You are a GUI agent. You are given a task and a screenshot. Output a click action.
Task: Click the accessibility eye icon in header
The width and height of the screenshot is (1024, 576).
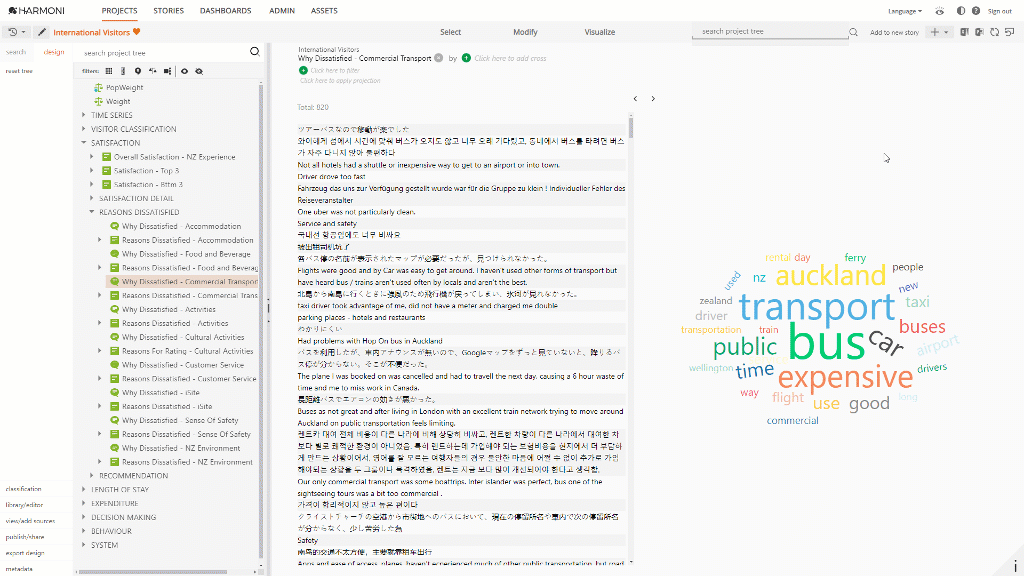pos(940,11)
